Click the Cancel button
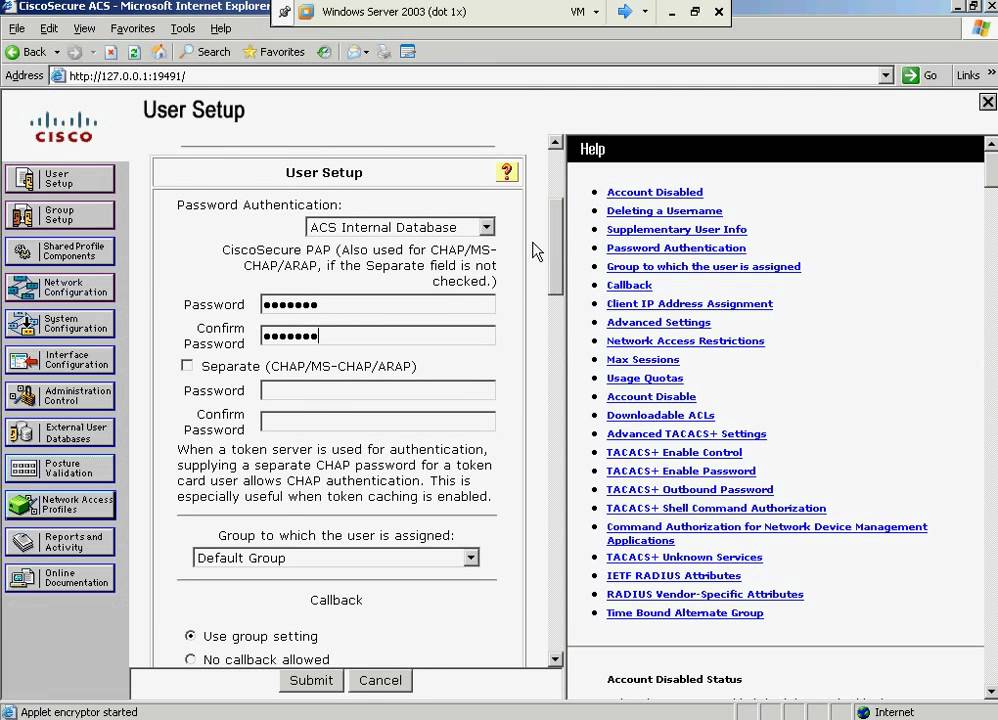This screenshot has height=720, width=998. (380, 680)
